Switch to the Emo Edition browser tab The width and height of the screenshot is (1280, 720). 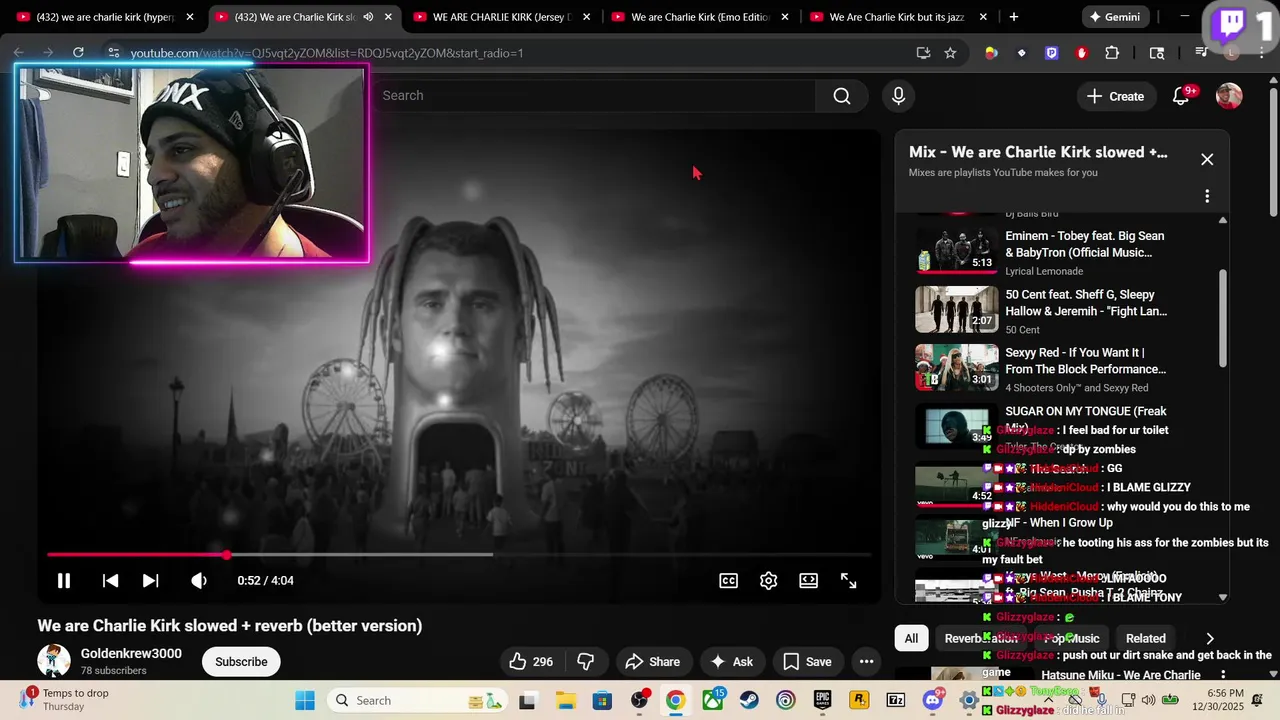(x=699, y=17)
